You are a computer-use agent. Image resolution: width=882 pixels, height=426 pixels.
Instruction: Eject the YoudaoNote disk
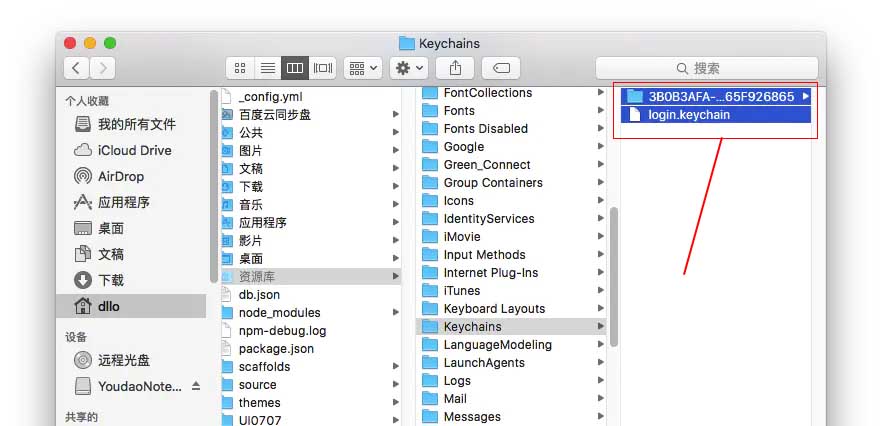click(x=196, y=386)
